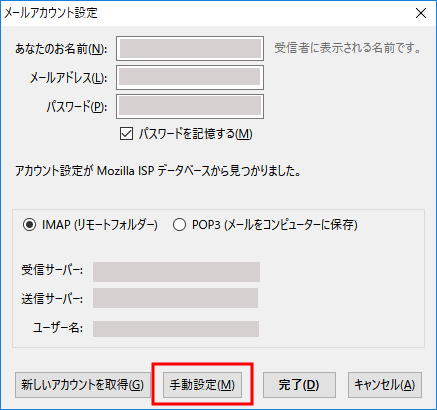The width and height of the screenshot is (437, 410).
Task: Focus the あなたのお名前 text field
Action: tap(190, 49)
